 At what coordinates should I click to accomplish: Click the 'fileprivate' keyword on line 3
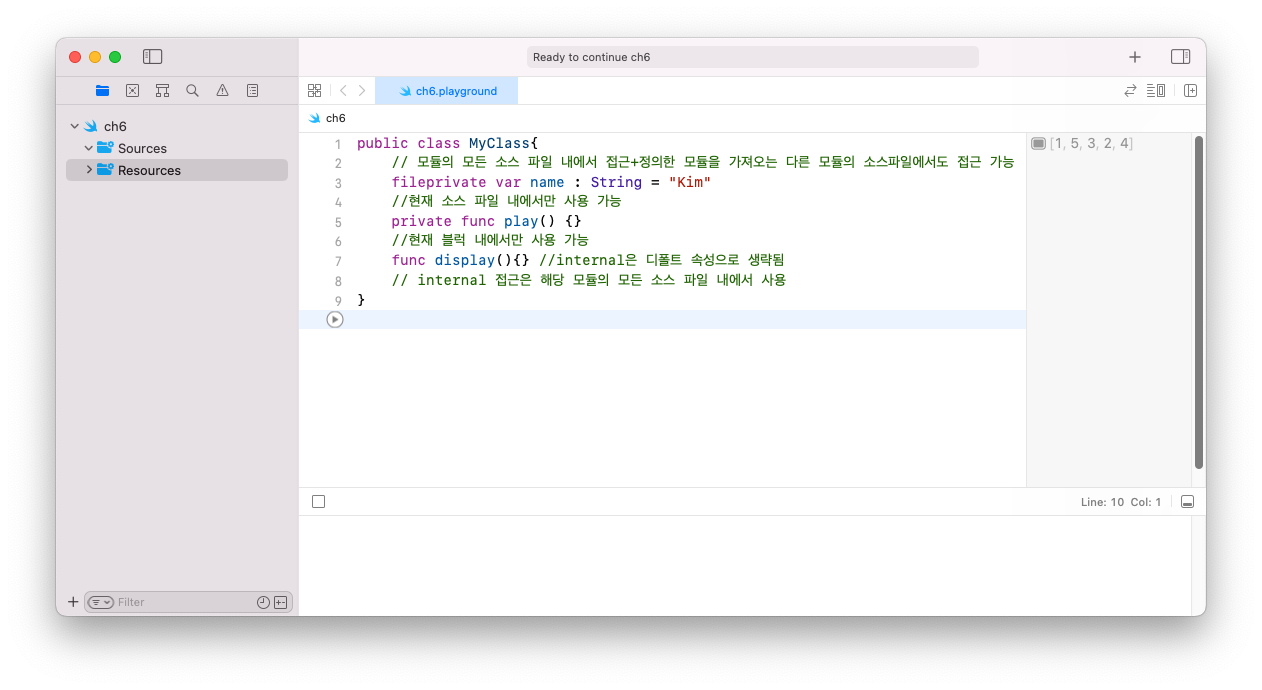tap(439, 183)
